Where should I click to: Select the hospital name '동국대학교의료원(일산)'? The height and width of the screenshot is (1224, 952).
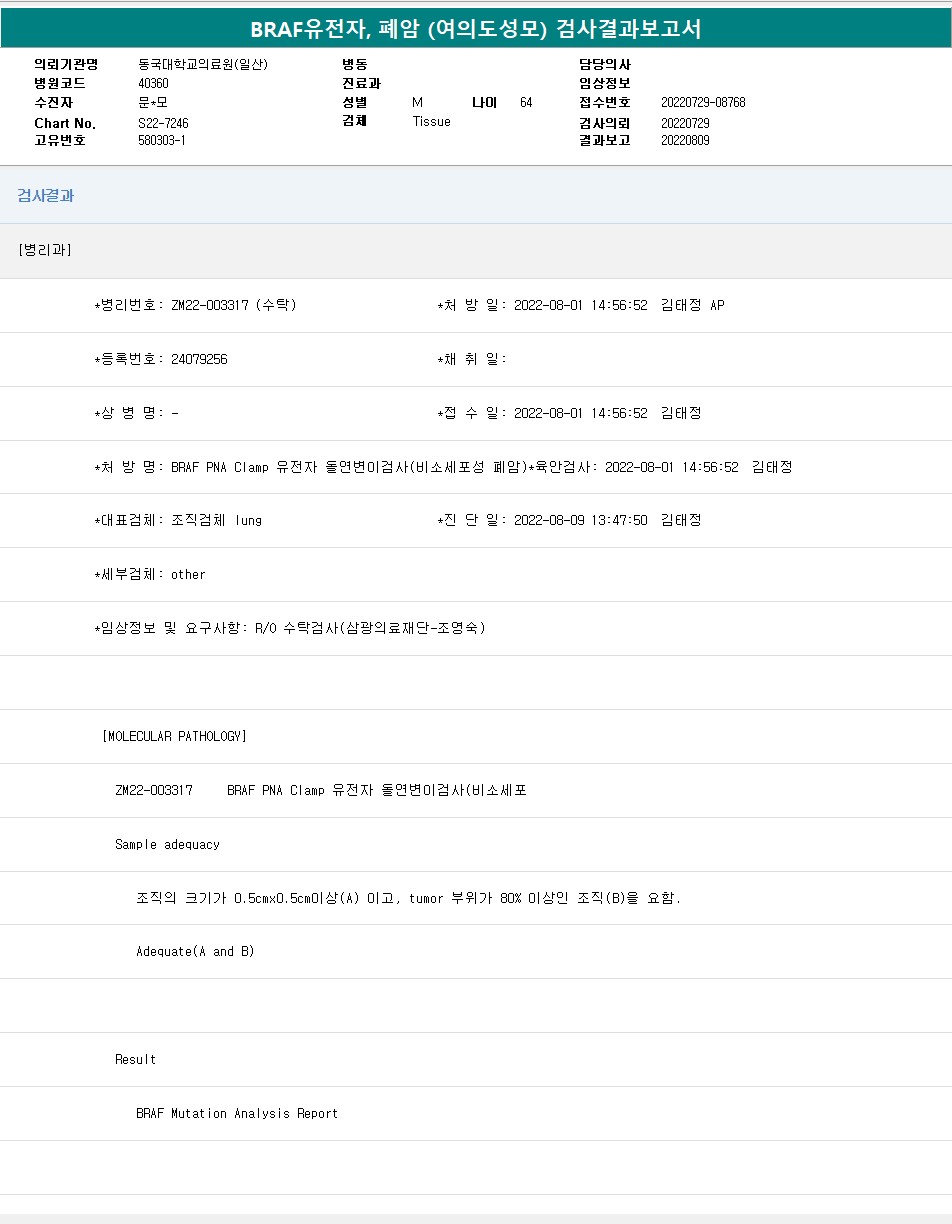tap(203, 64)
